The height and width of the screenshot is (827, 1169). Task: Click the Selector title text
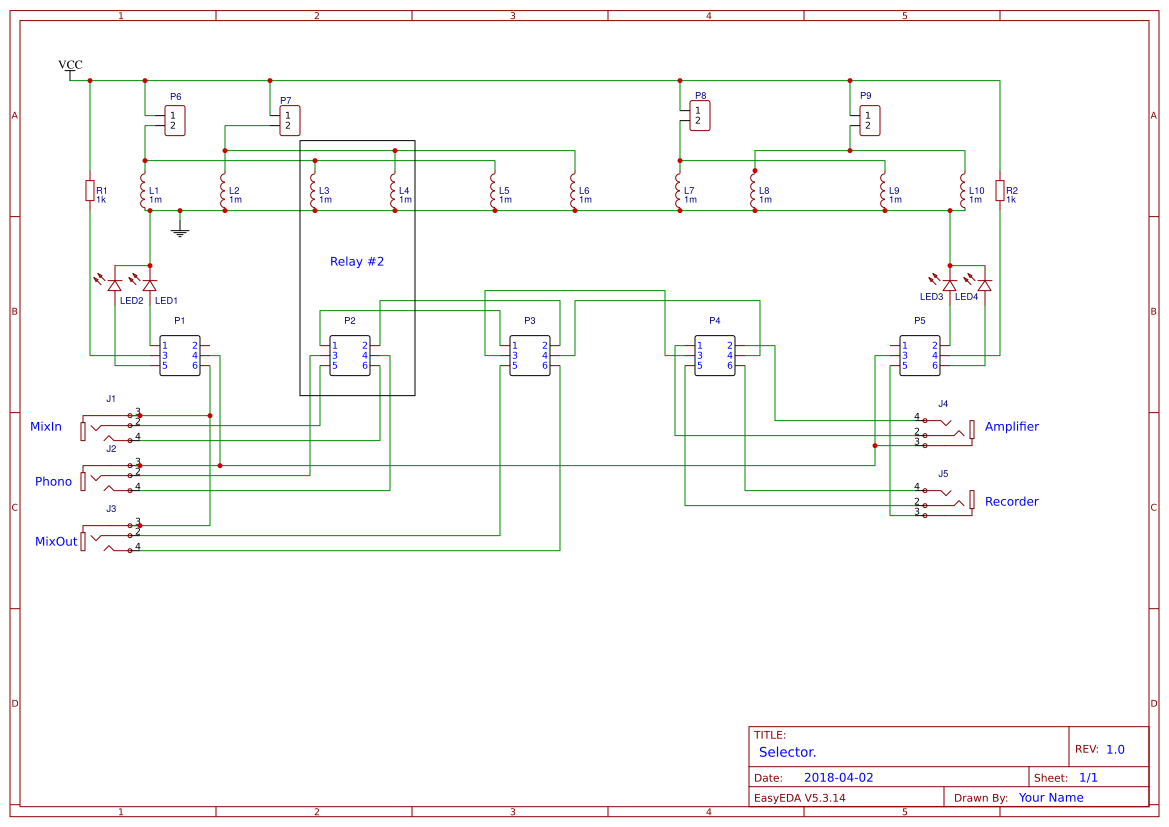click(x=787, y=752)
